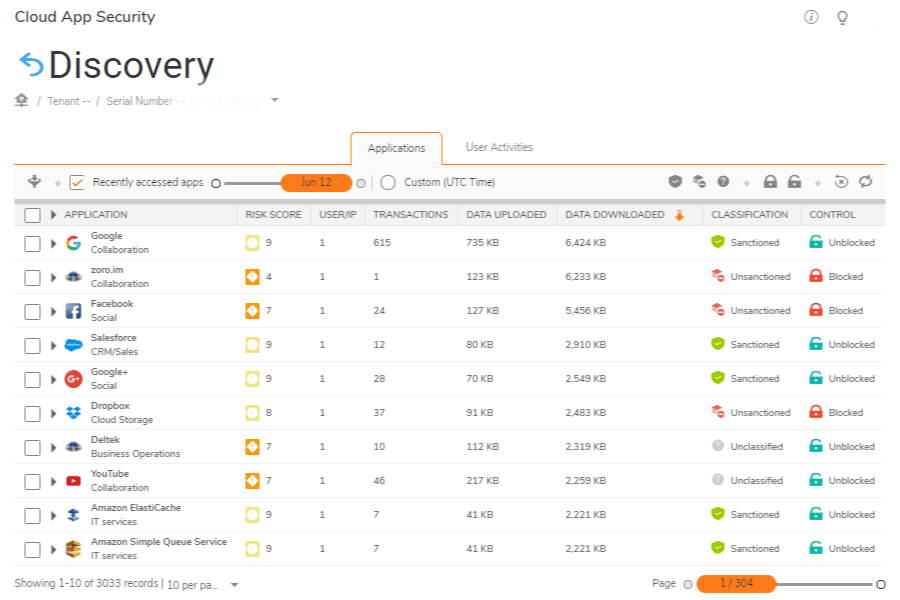The width and height of the screenshot is (900, 600).
Task: Expand the Facebook application row
Action: tap(54, 311)
